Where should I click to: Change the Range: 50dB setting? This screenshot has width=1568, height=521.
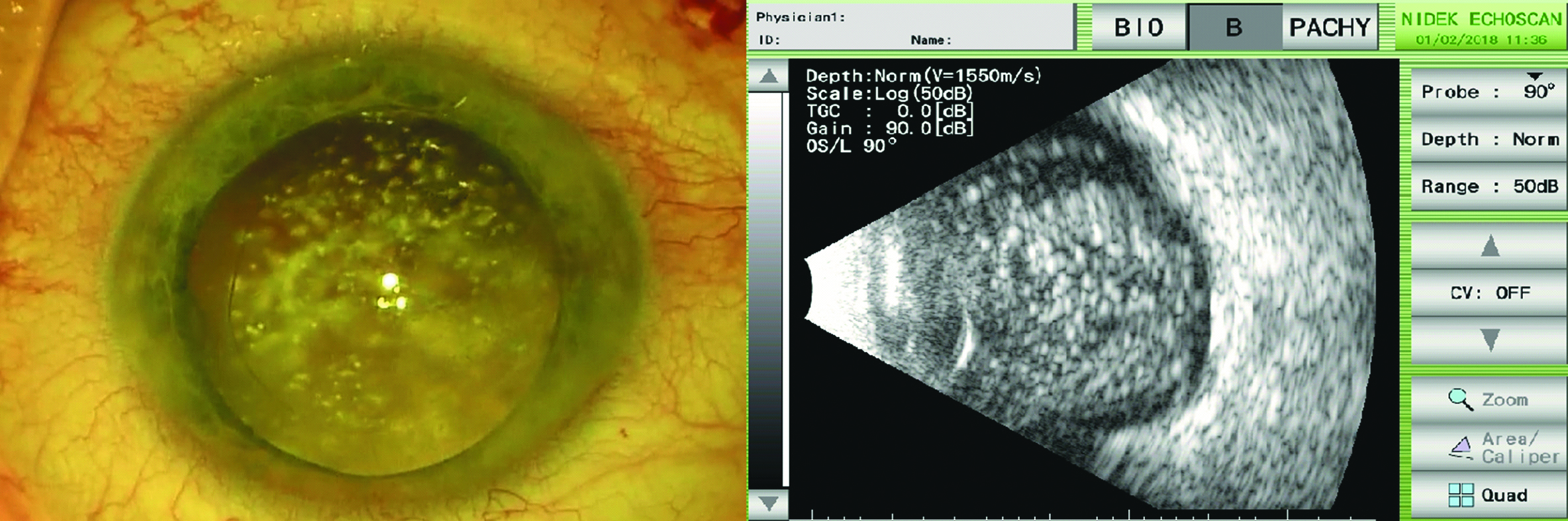tap(1489, 187)
